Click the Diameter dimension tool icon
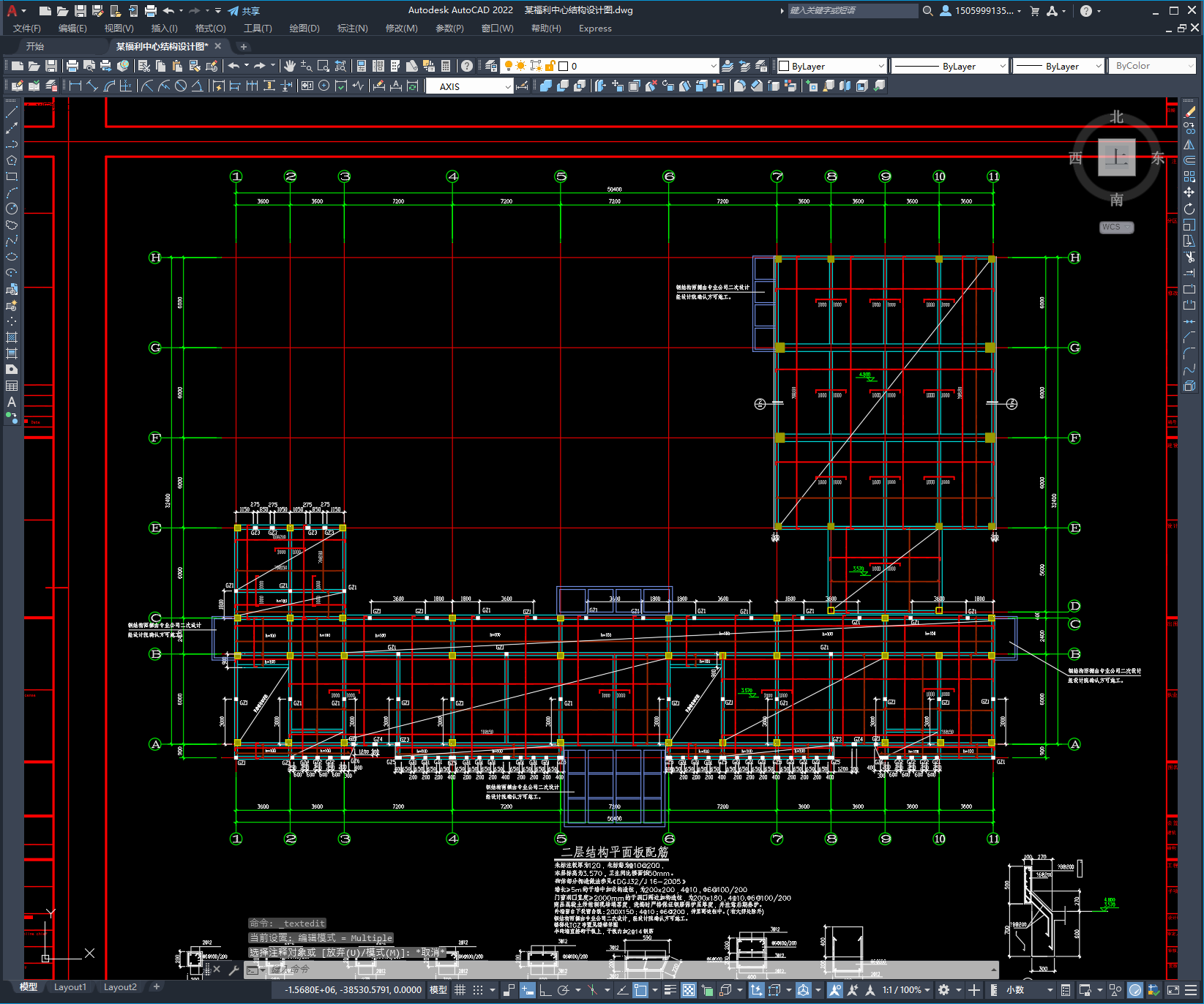1204x1004 pixels. (180, 86)
